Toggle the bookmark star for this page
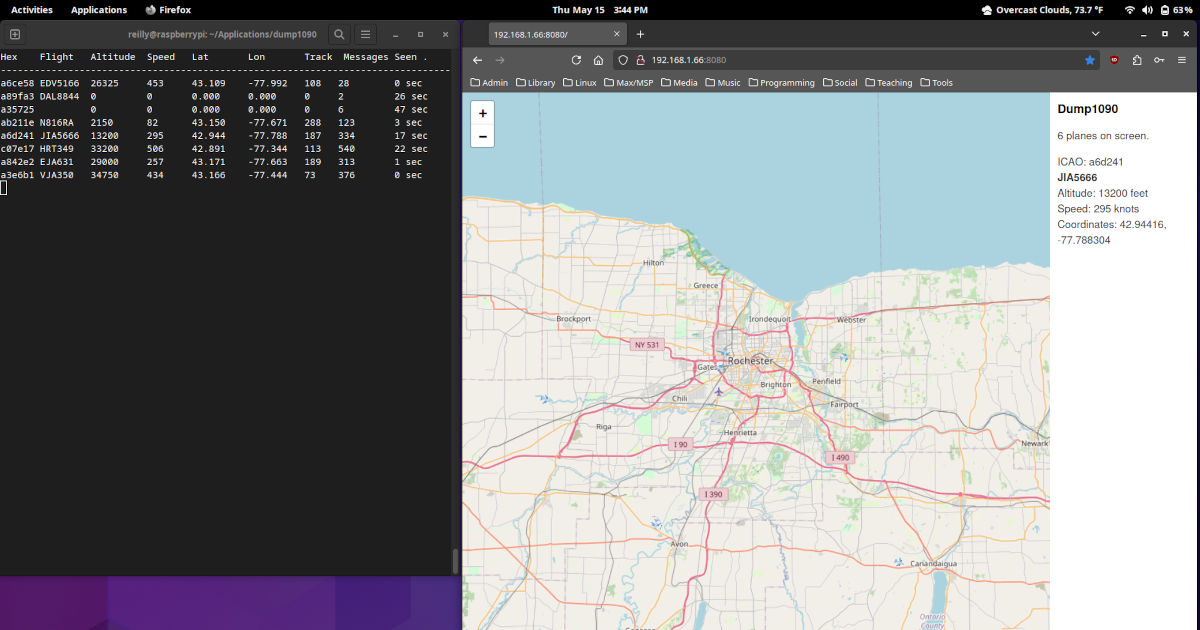 point(1089,60)
